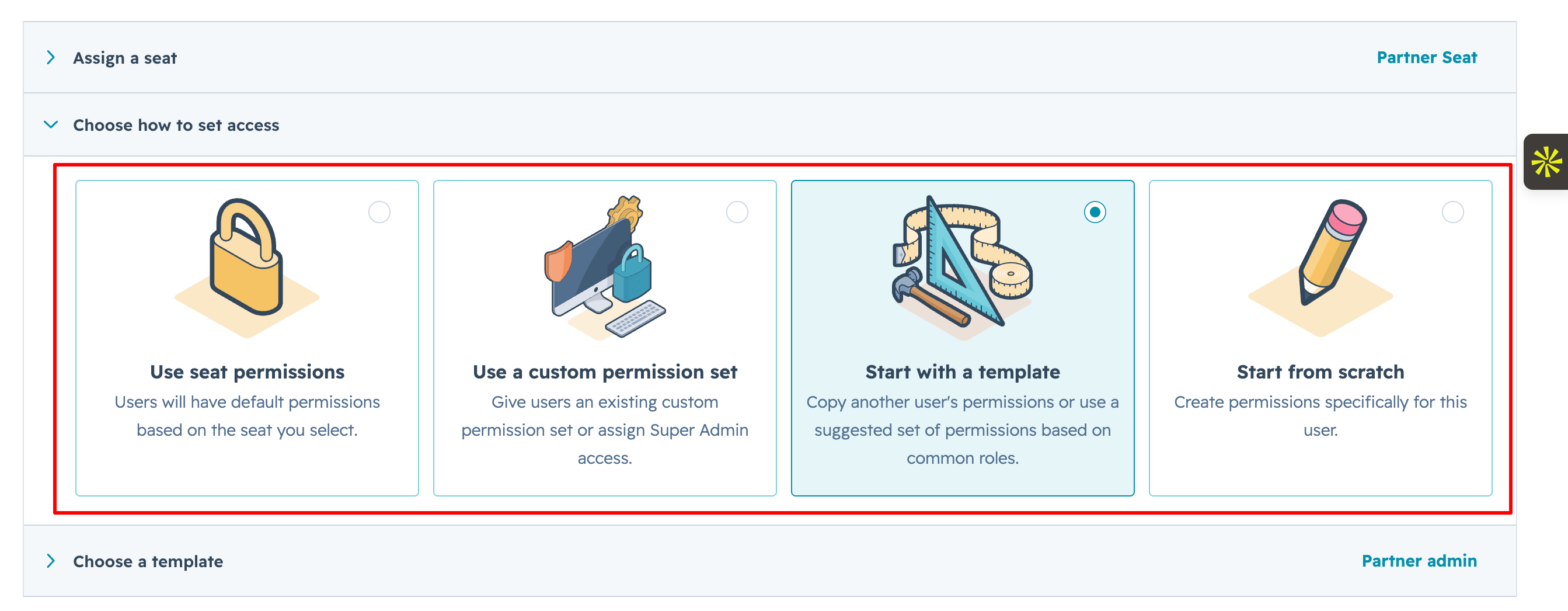Viewport: 1568px width, 611px height.
Task: Click the Choose a template section title
Action: (148, 561)
